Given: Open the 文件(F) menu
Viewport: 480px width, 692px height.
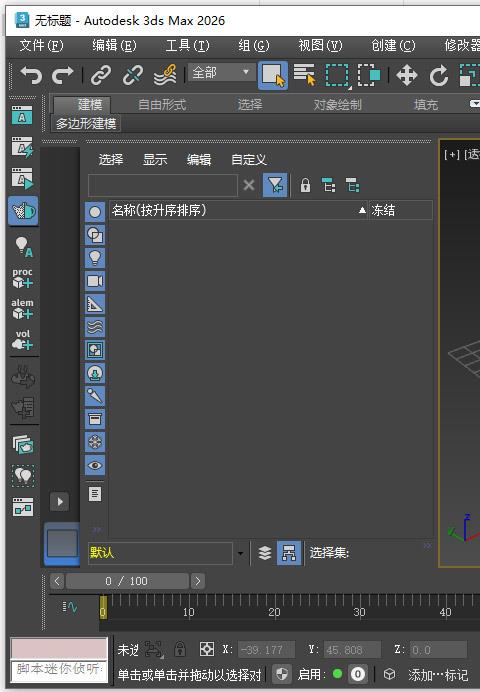Looking at the screenshot, I should coord(41,45).
